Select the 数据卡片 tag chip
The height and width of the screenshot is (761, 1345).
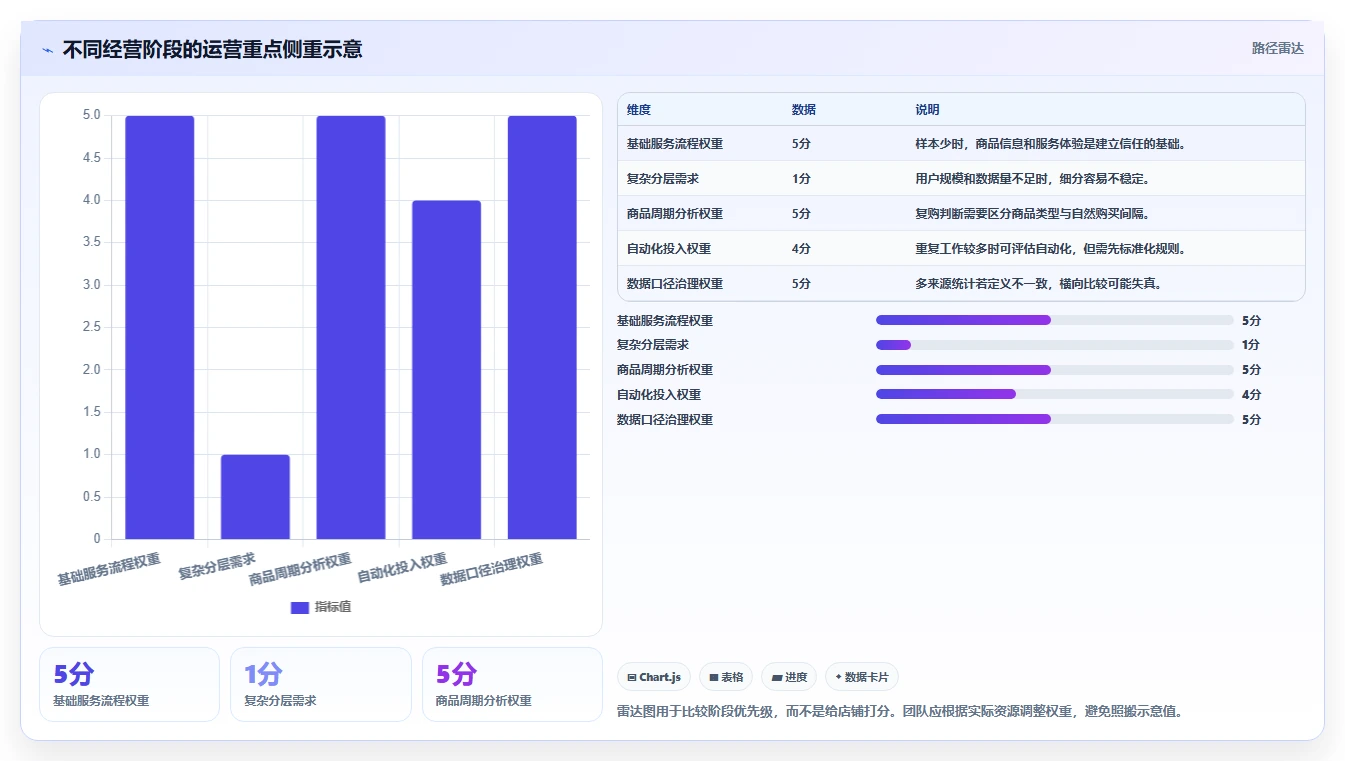tap(862, 677)
